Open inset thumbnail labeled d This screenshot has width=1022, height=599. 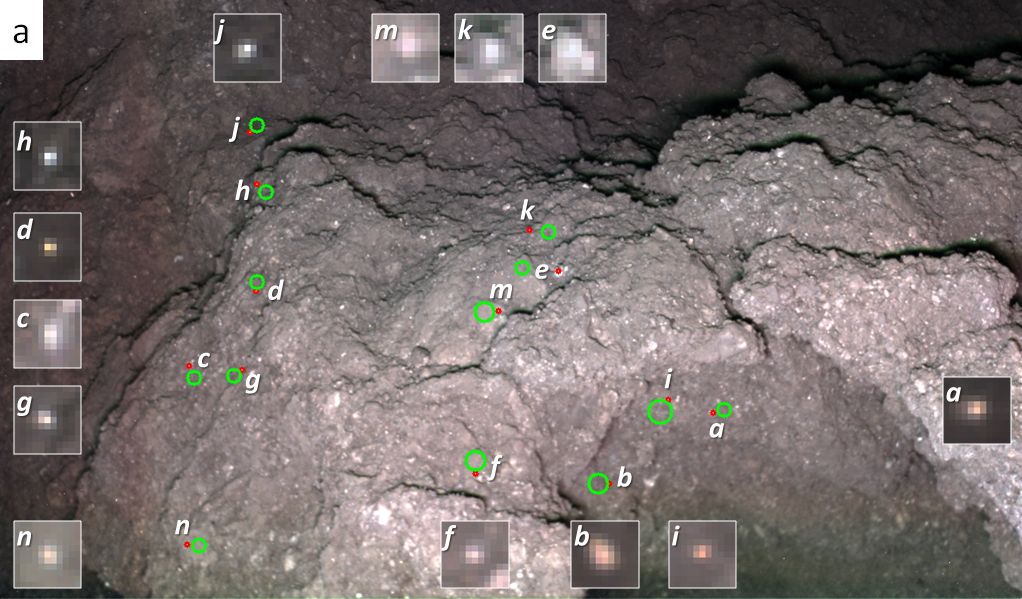coord(48,247)
